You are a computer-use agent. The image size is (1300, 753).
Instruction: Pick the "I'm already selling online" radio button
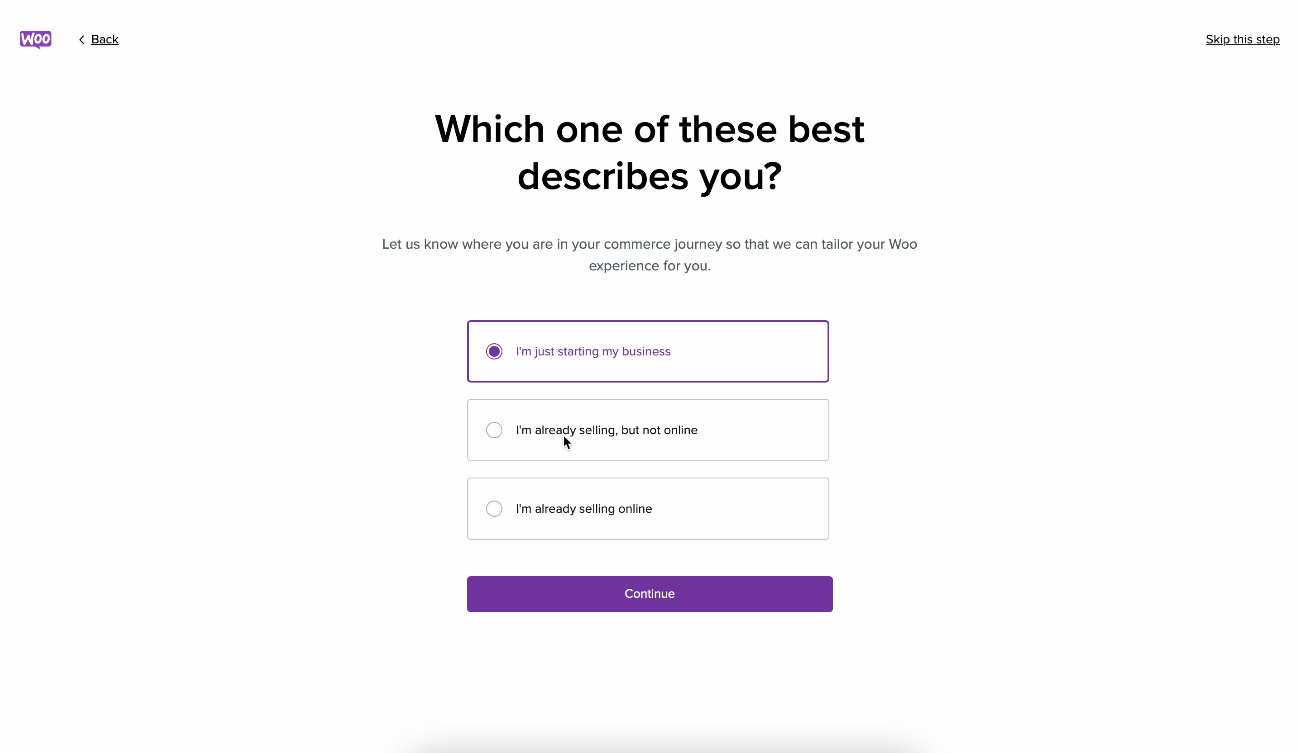tap(494, 509)
